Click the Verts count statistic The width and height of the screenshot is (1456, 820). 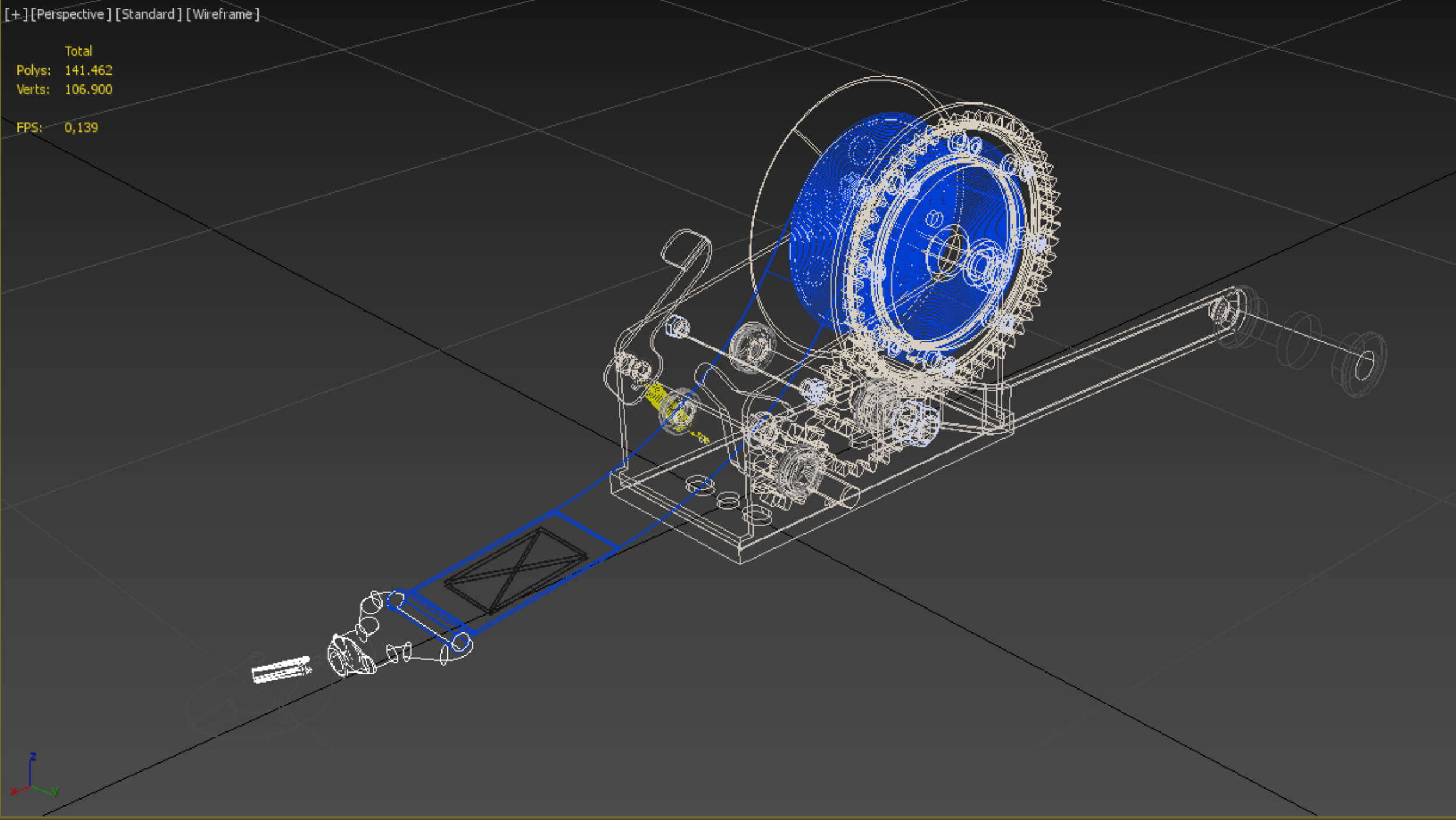pos(88,90)
